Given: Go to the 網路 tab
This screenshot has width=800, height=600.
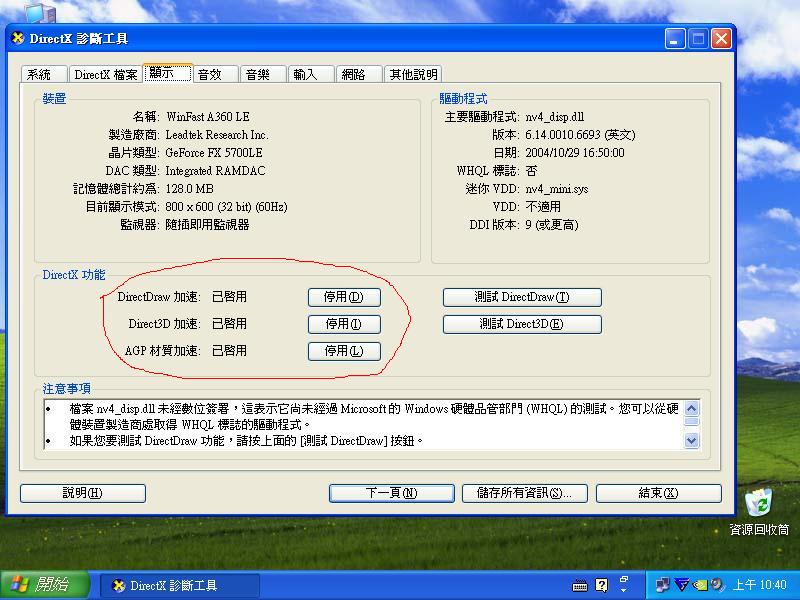Looking at the screenshot, I should click(359, 74).
